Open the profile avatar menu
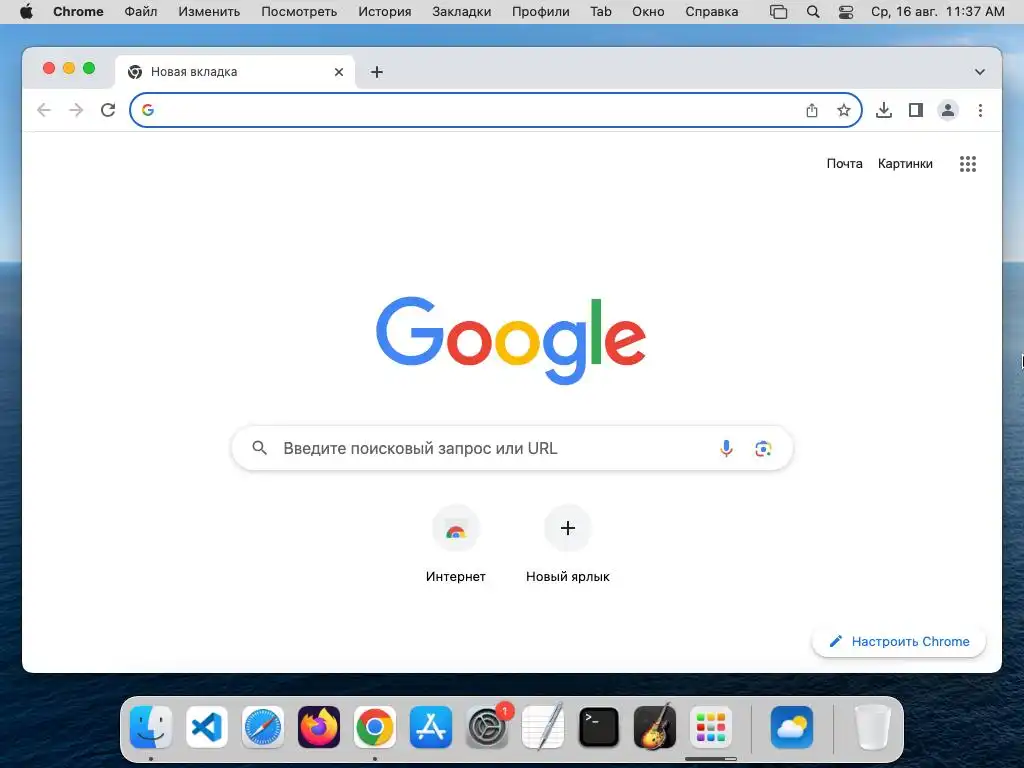The width and height of the screenshot is (1024, 768). click(x=948, y=110)
